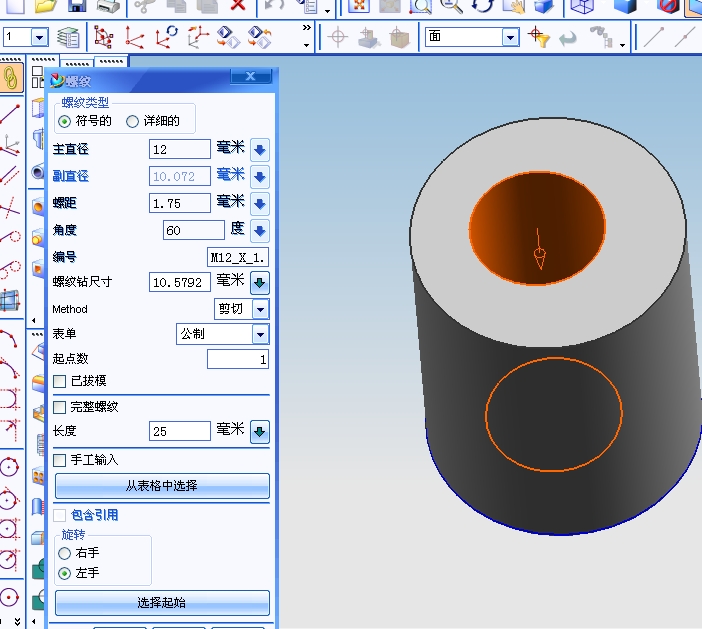Screen dimensions: 702x629
Task: Click the 螺距 input field
Action: coord(180,203)
